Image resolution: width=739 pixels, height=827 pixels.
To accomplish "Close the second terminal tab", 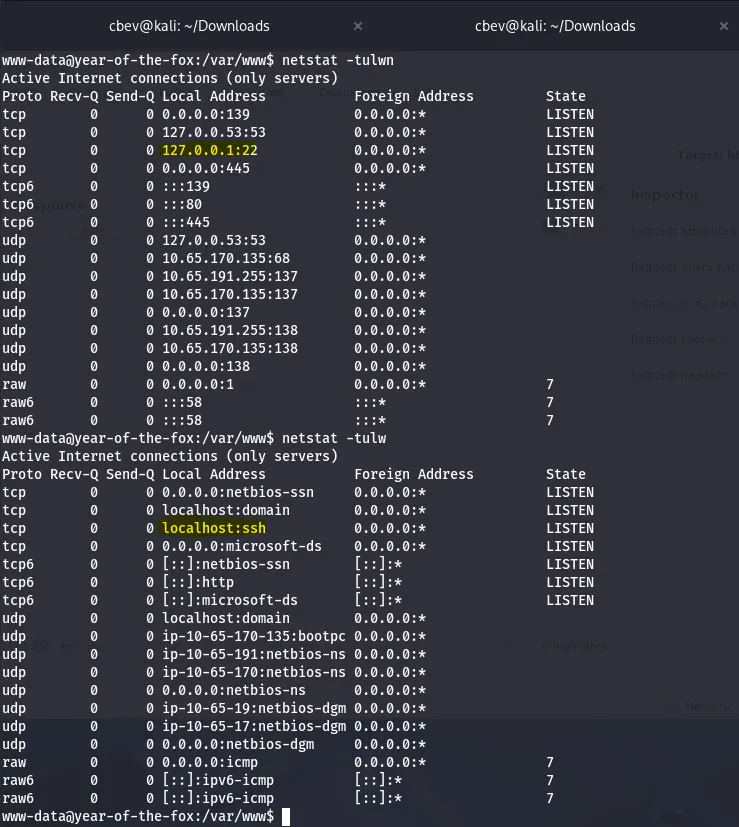I will click(724, 26).
